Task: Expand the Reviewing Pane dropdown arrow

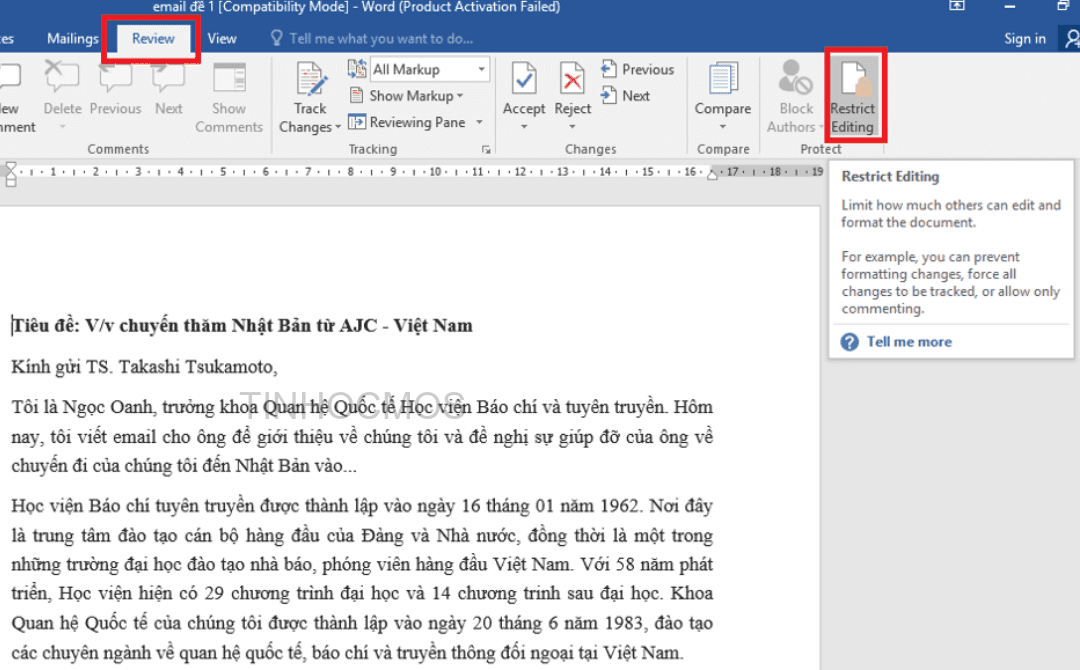Action: [x=479, y=122]
